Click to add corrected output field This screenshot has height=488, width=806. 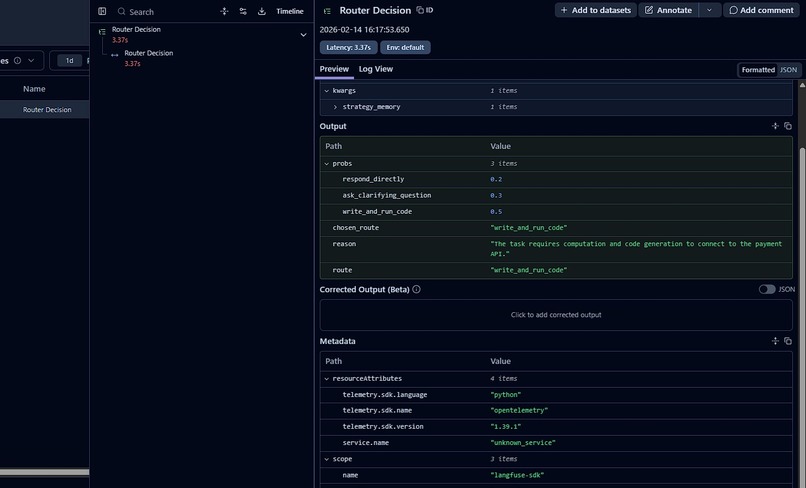556,315
